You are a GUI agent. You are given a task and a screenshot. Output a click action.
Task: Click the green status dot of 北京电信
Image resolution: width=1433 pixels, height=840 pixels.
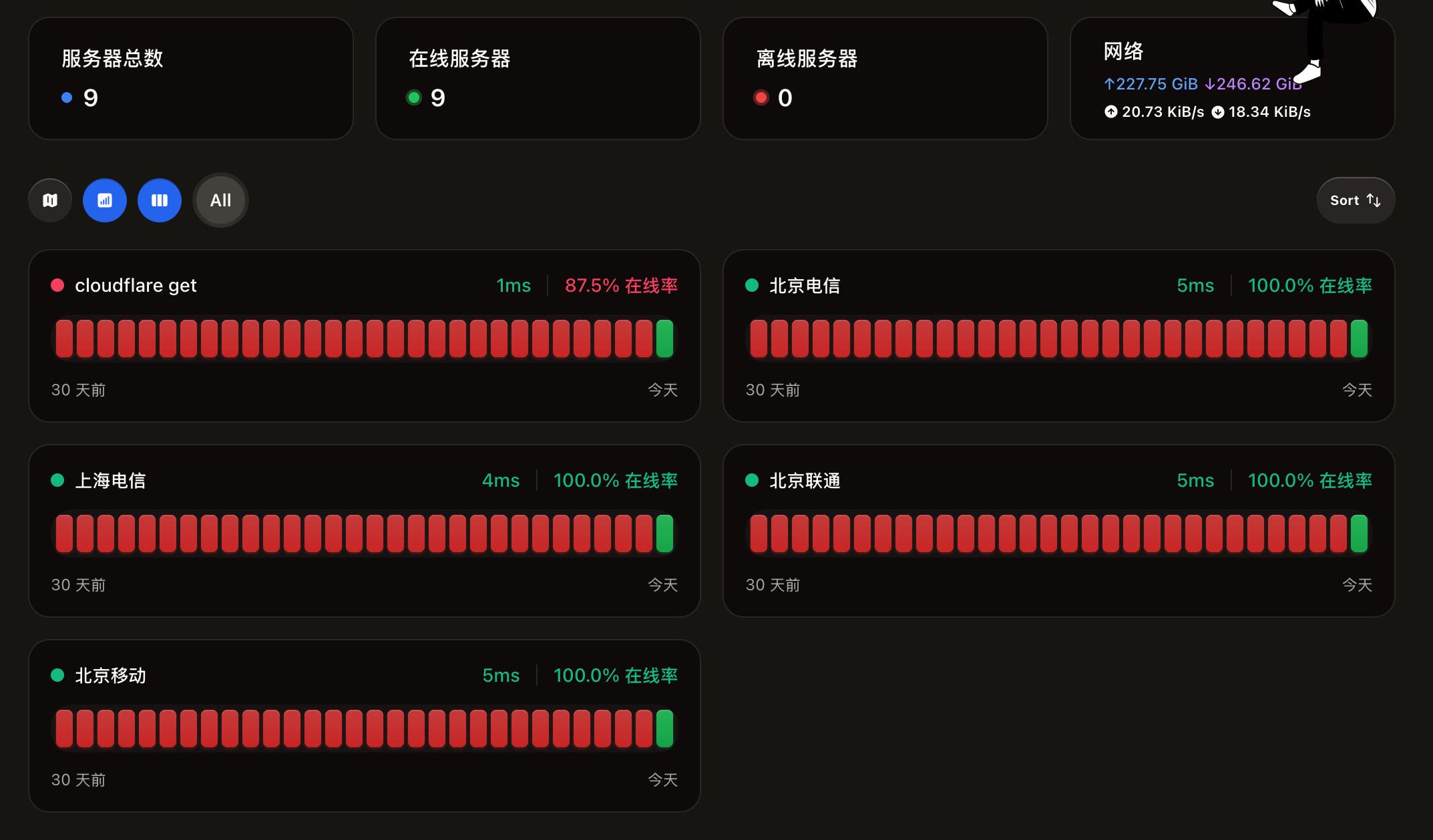[x=752, y=286]
